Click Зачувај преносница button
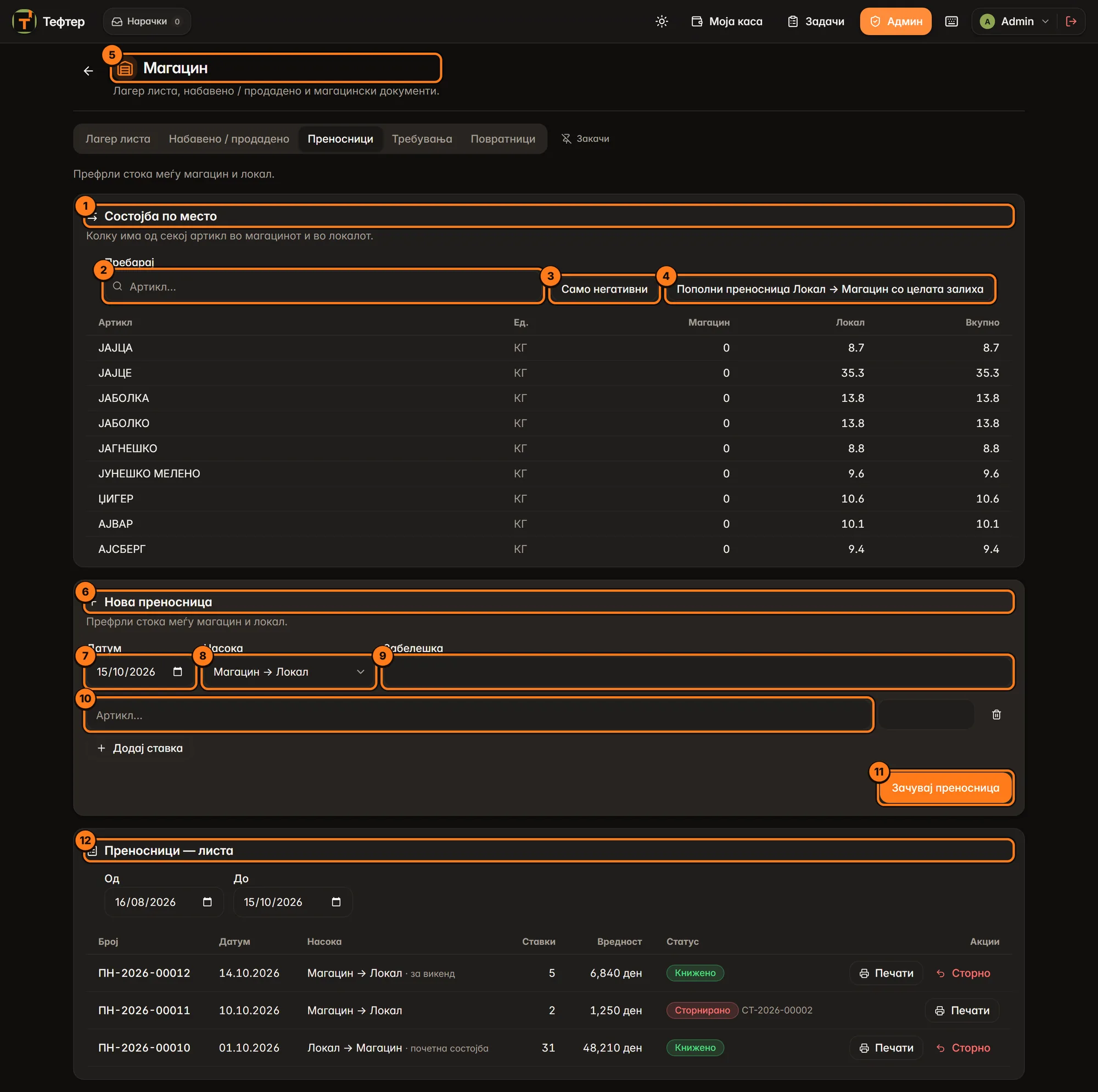The width and height of the screenshot is (1098, 1092). click(945, 788)
